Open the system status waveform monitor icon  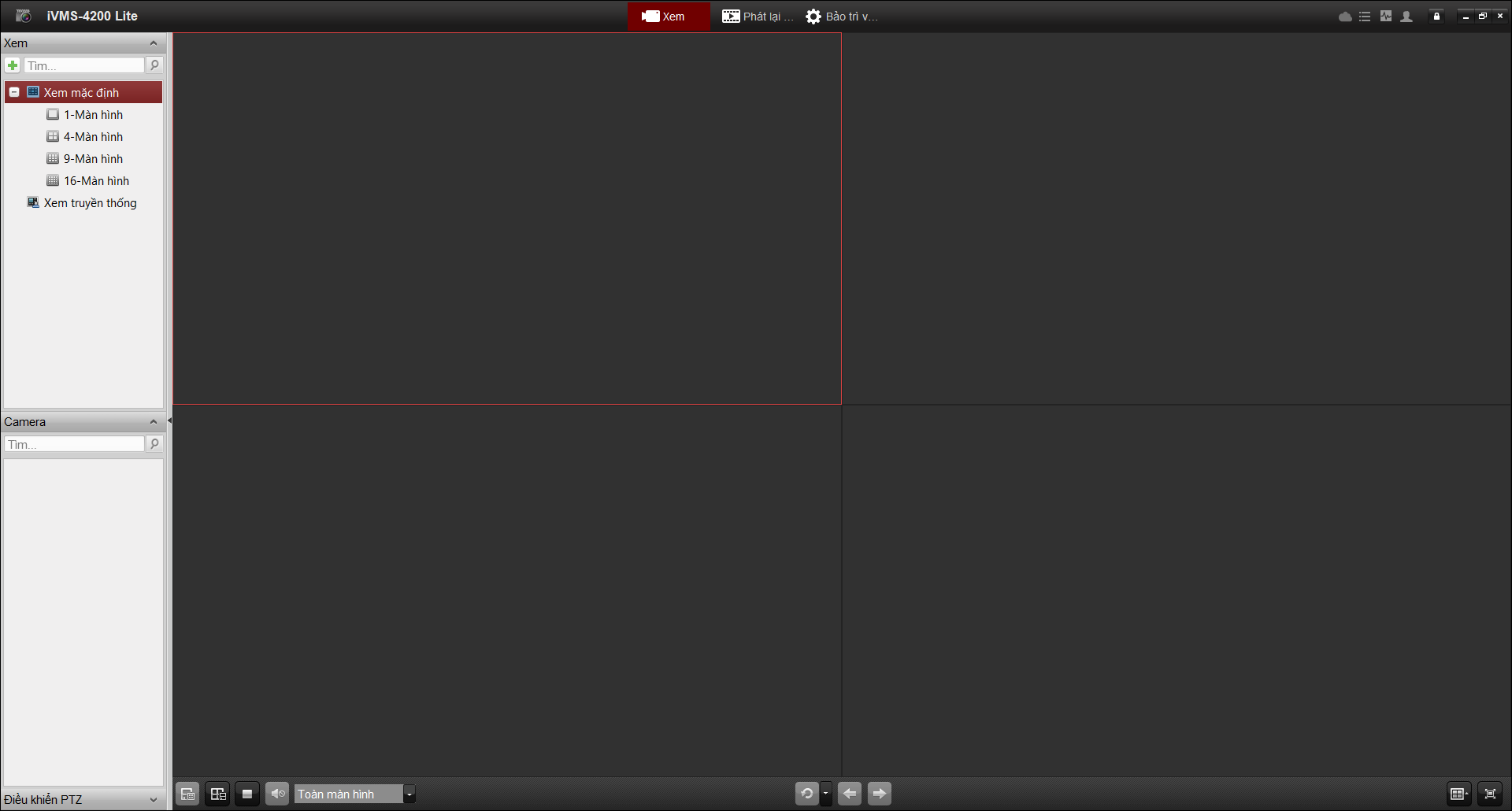pyautogui.click(x=1386, y=17)
